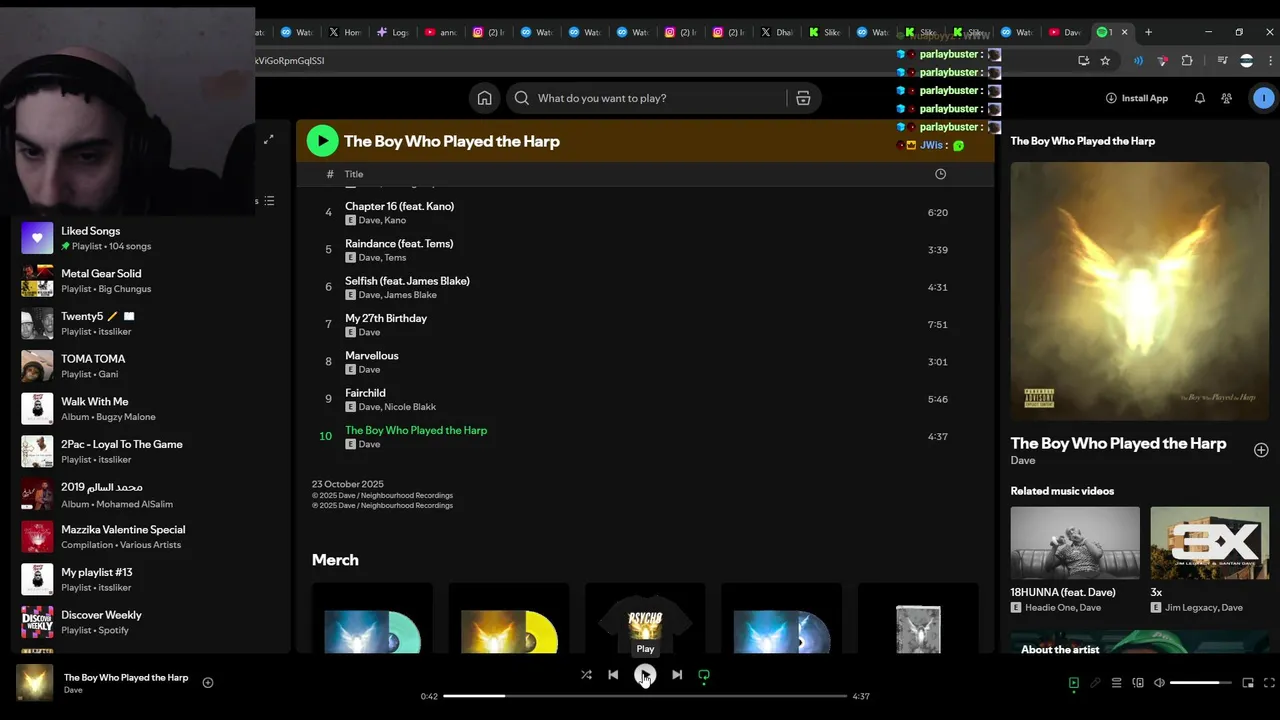The width and height of the screenshot is (1280, 720).
Task: Open the Metal Gear Solid playlist
Action: tap(150, 281)
